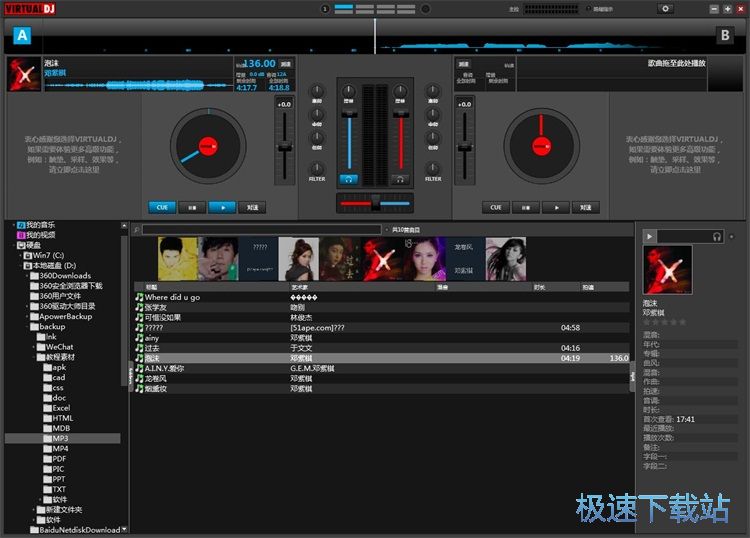Expand the ApowerBackup folder
Viewport: 750px width, 538px height.
click(27, 317)
